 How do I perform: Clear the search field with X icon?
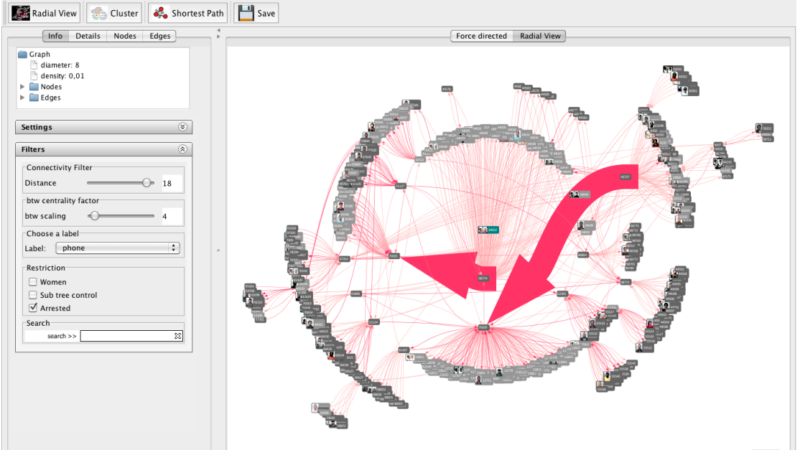point(178,336)
